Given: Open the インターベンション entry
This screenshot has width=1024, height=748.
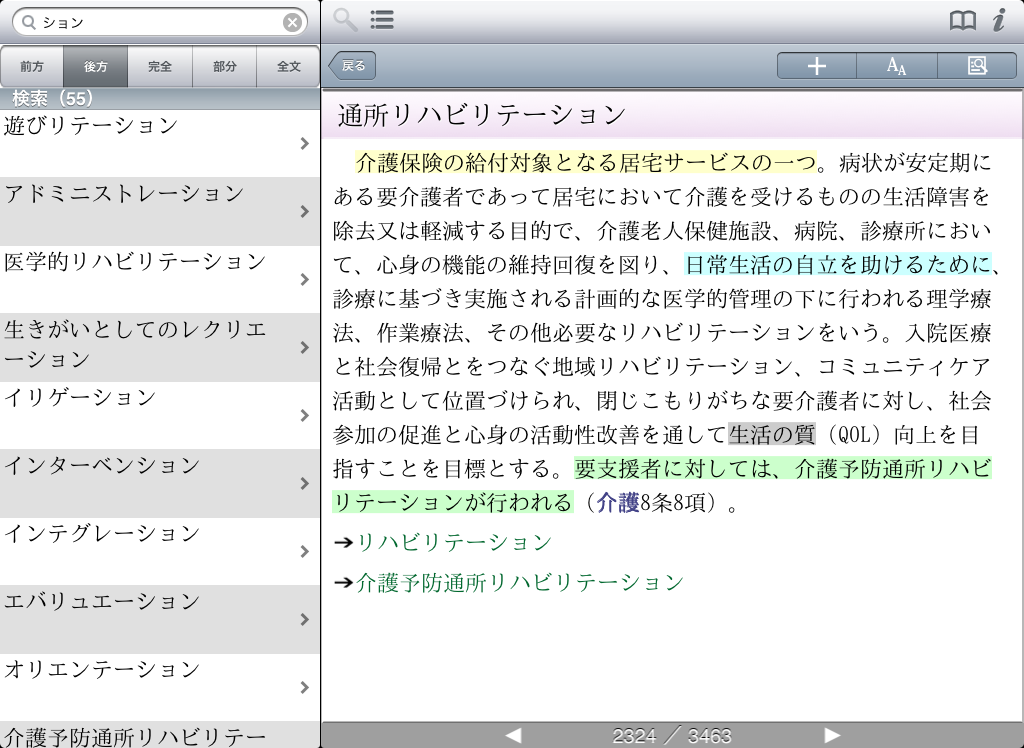Looking at the screenshot, I should click(160, 483).
